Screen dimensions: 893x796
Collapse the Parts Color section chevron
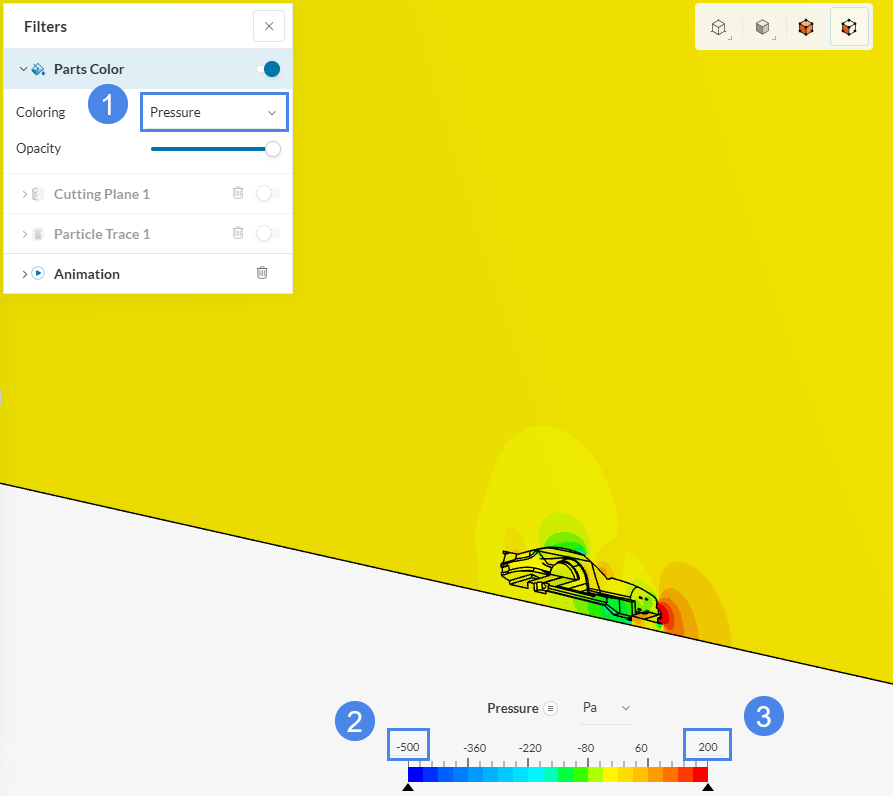(24, 69)
